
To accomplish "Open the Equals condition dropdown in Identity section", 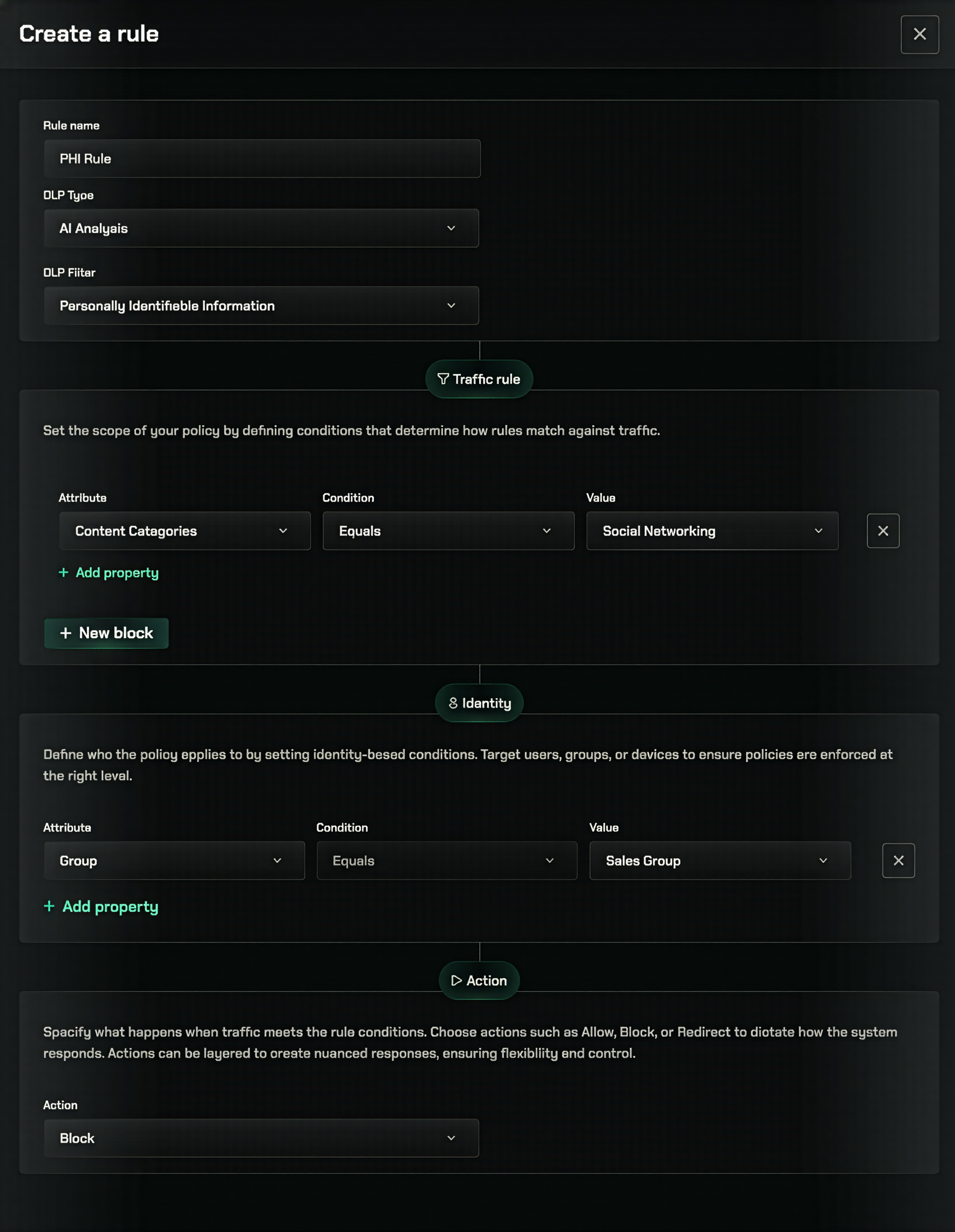I will [x=446, y=860].
